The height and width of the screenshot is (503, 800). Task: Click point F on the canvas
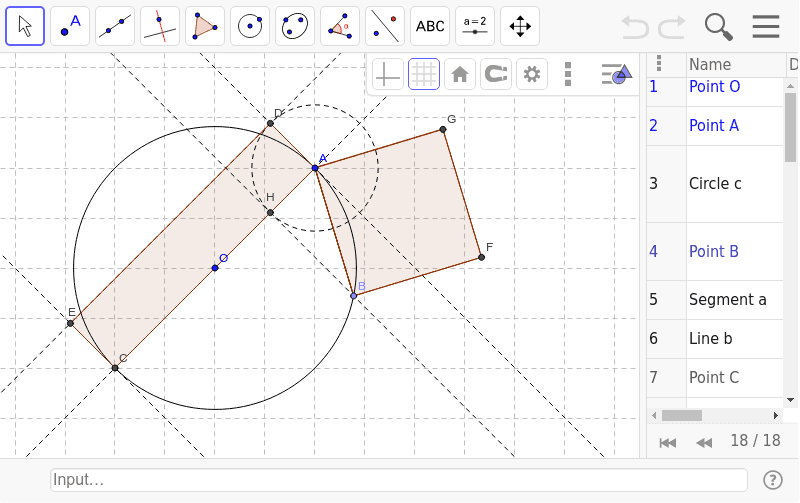(481, 257)
